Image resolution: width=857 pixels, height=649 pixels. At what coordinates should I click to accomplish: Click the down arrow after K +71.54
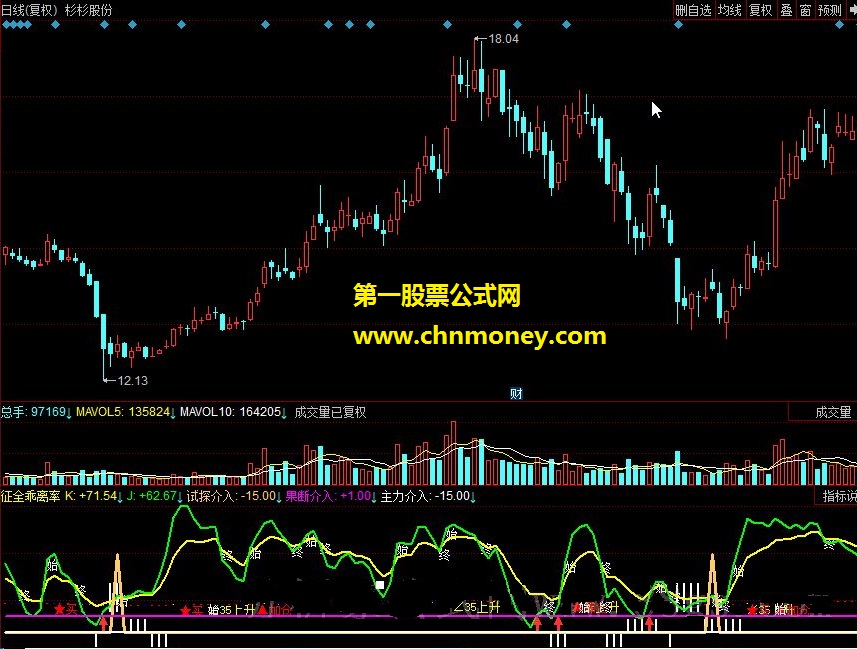(120, 498)
